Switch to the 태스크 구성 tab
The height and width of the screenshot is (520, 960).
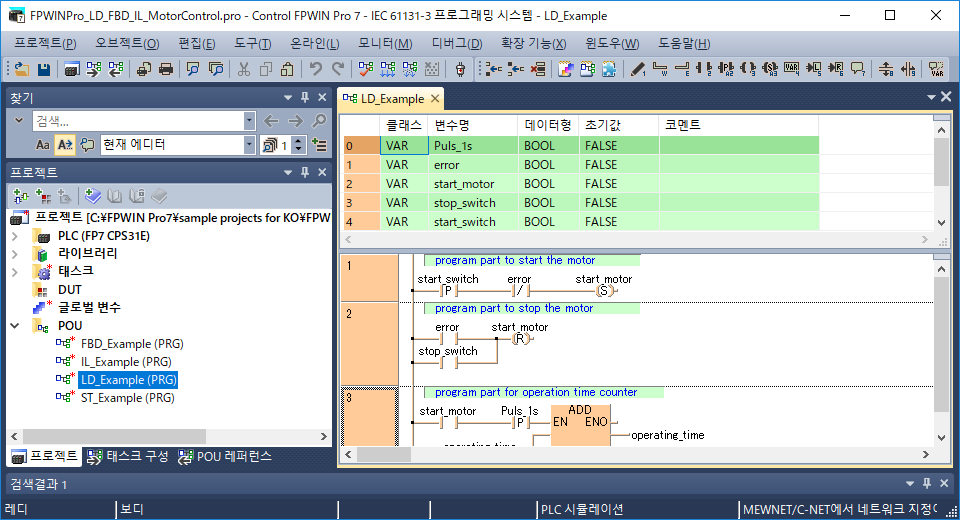point(127,456)
